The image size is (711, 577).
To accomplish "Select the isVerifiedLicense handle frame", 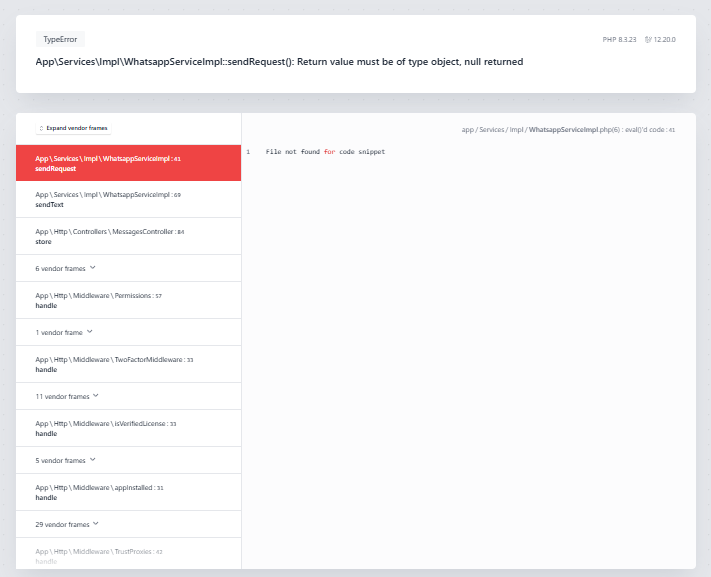I will click(x=128, y=428).
